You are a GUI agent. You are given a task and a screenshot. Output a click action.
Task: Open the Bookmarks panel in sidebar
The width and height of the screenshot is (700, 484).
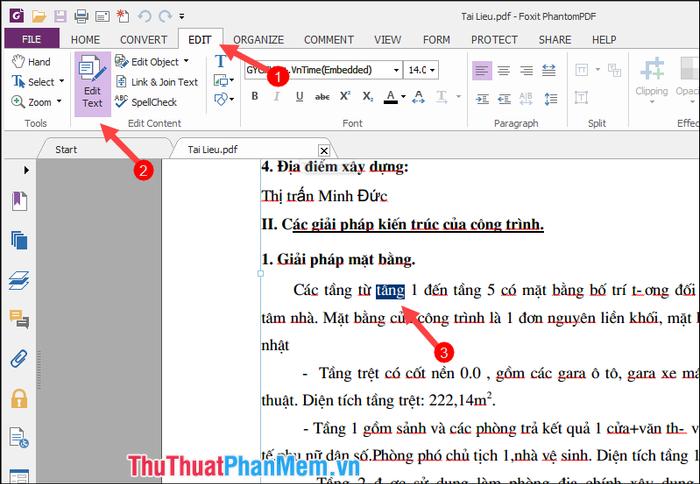[19, 201]
